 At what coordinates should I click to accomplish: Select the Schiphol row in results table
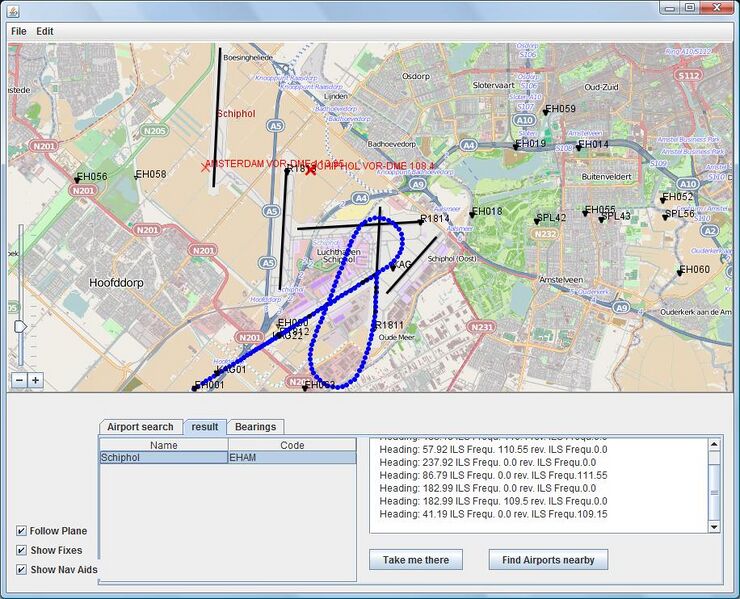point(228,457)
